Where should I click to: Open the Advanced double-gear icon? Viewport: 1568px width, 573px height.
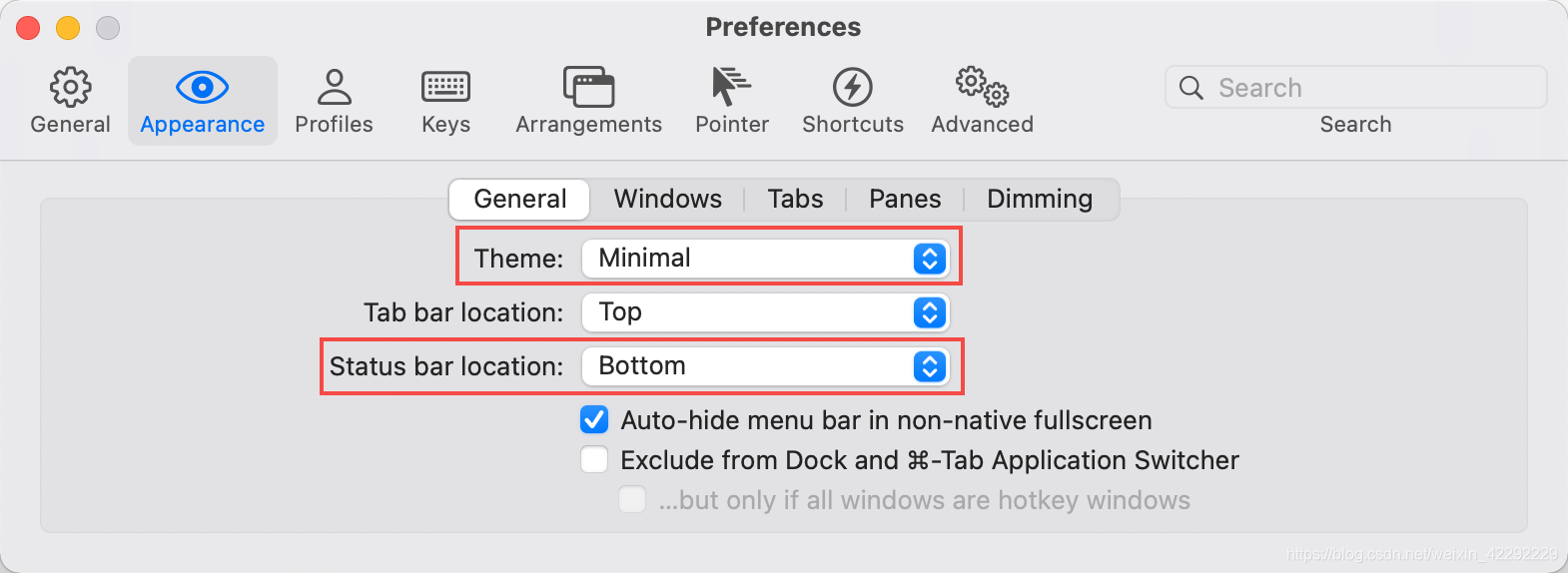click(x=982, y=87)
